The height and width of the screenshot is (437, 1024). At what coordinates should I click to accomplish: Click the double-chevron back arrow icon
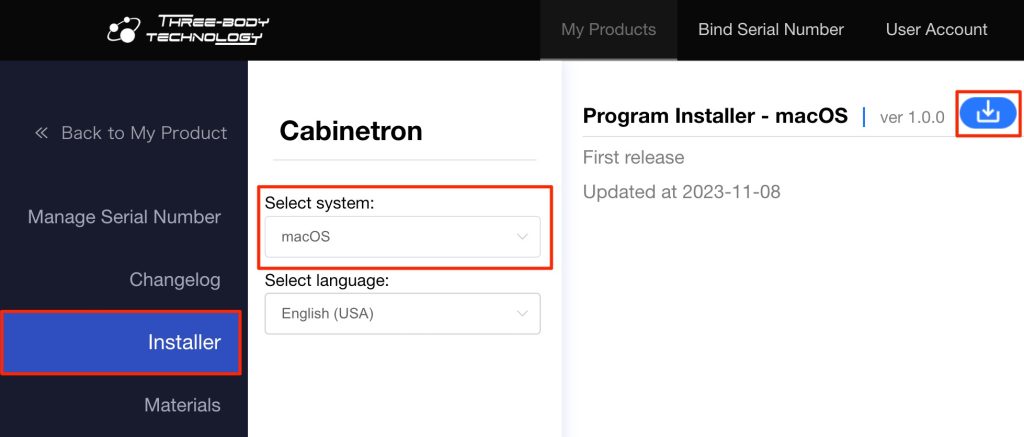(x=41, y=133)
